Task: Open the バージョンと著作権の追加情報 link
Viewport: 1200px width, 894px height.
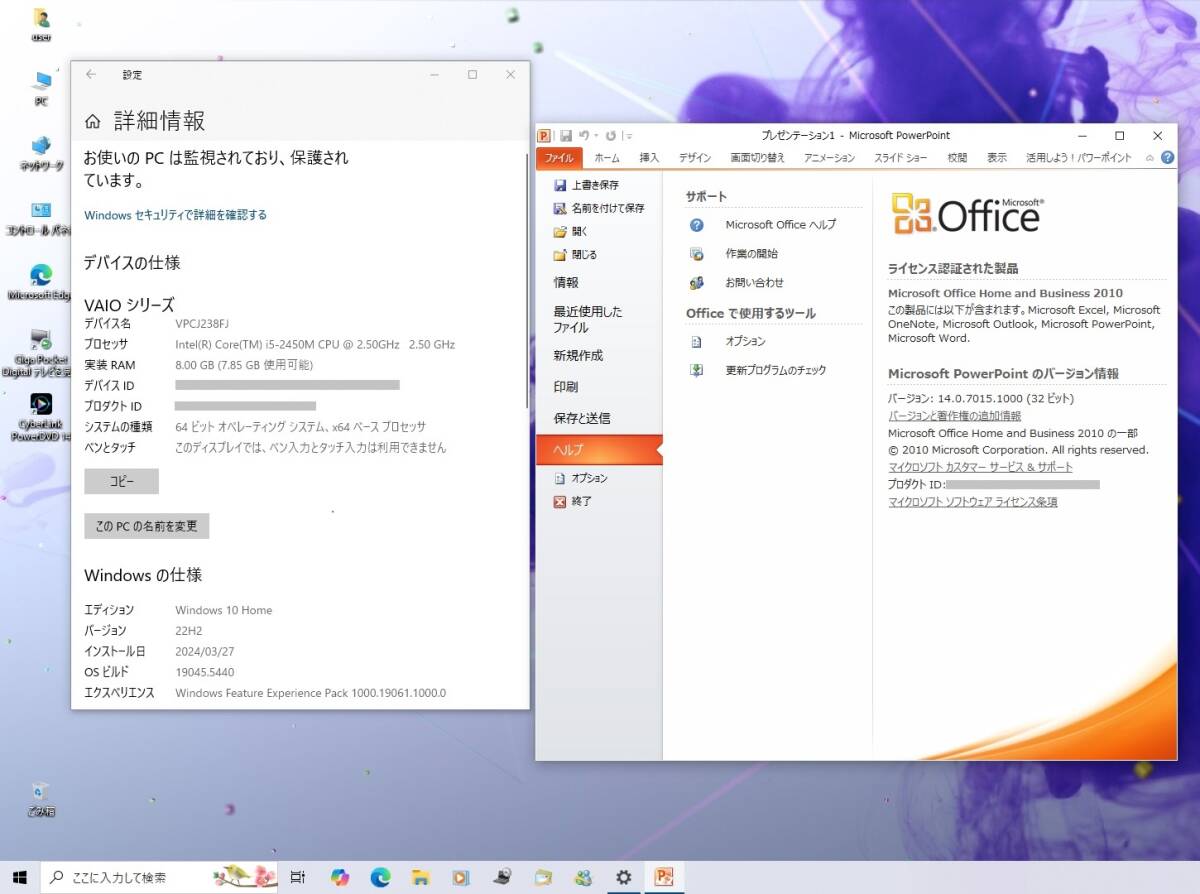Action: (955, 416)
